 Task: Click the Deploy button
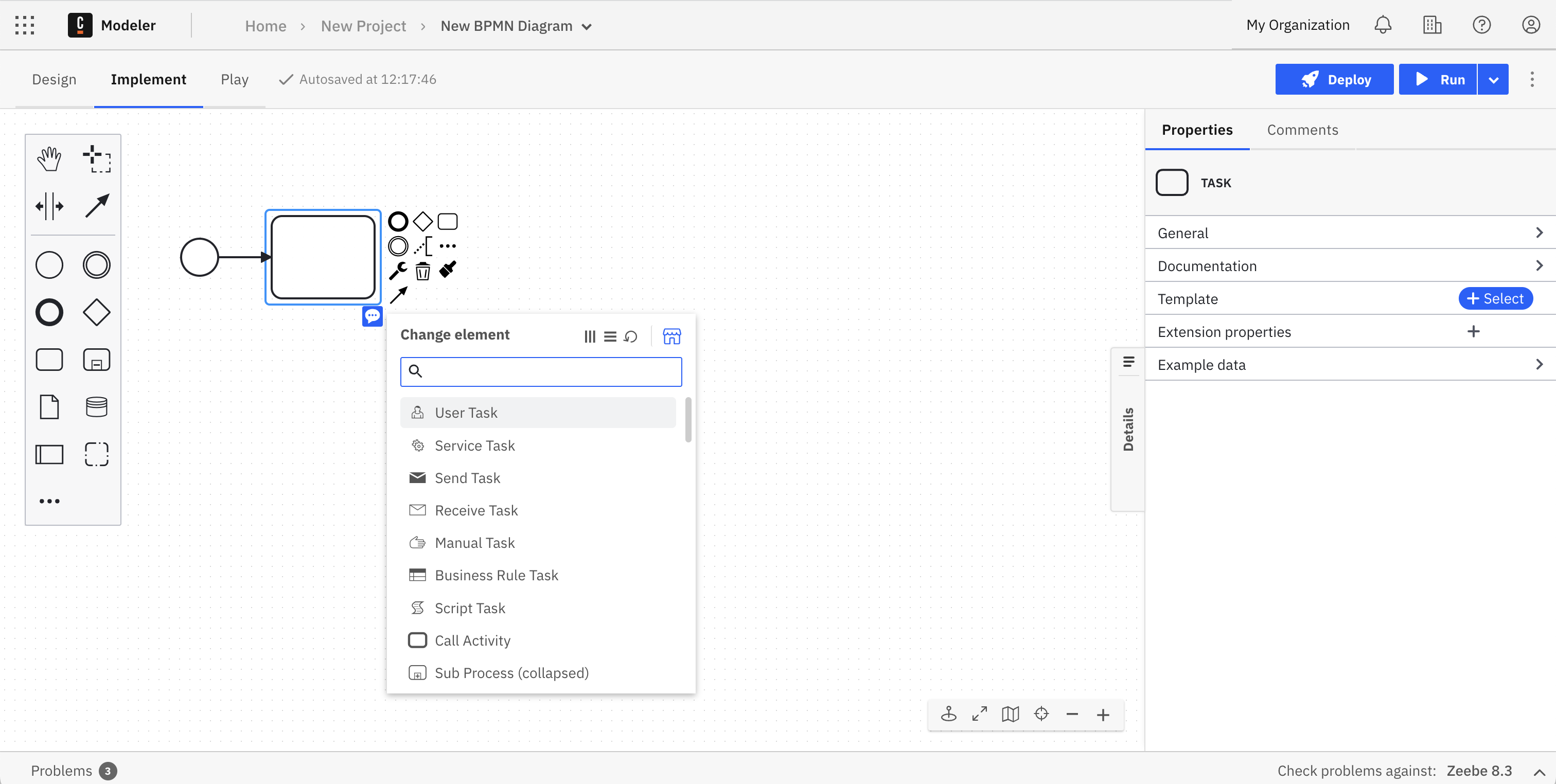pyautogui.click(x=1334, y=79)
